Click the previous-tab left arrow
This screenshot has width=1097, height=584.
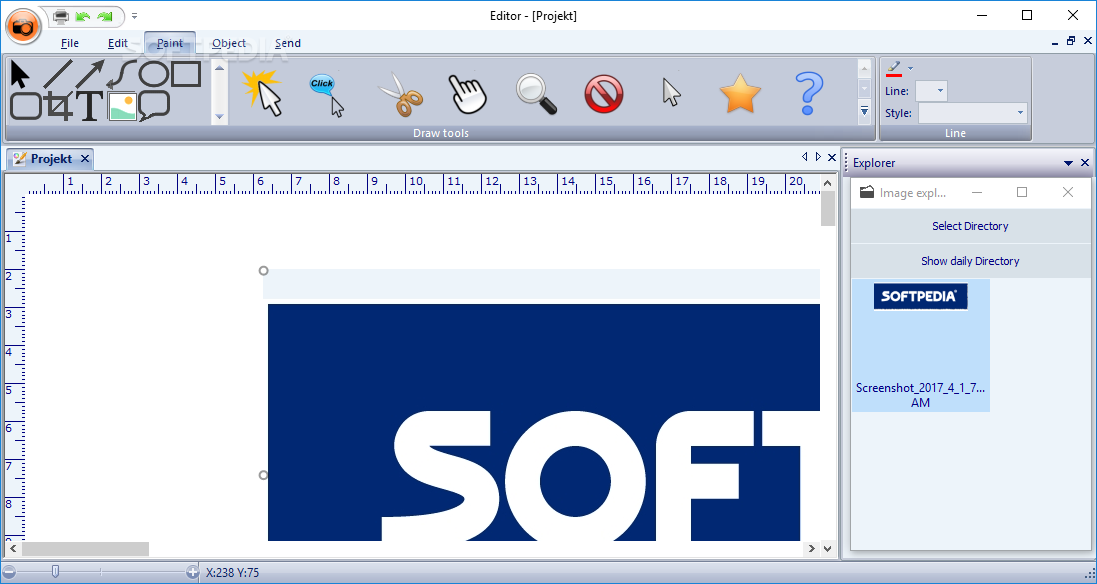tap(805, 157)
